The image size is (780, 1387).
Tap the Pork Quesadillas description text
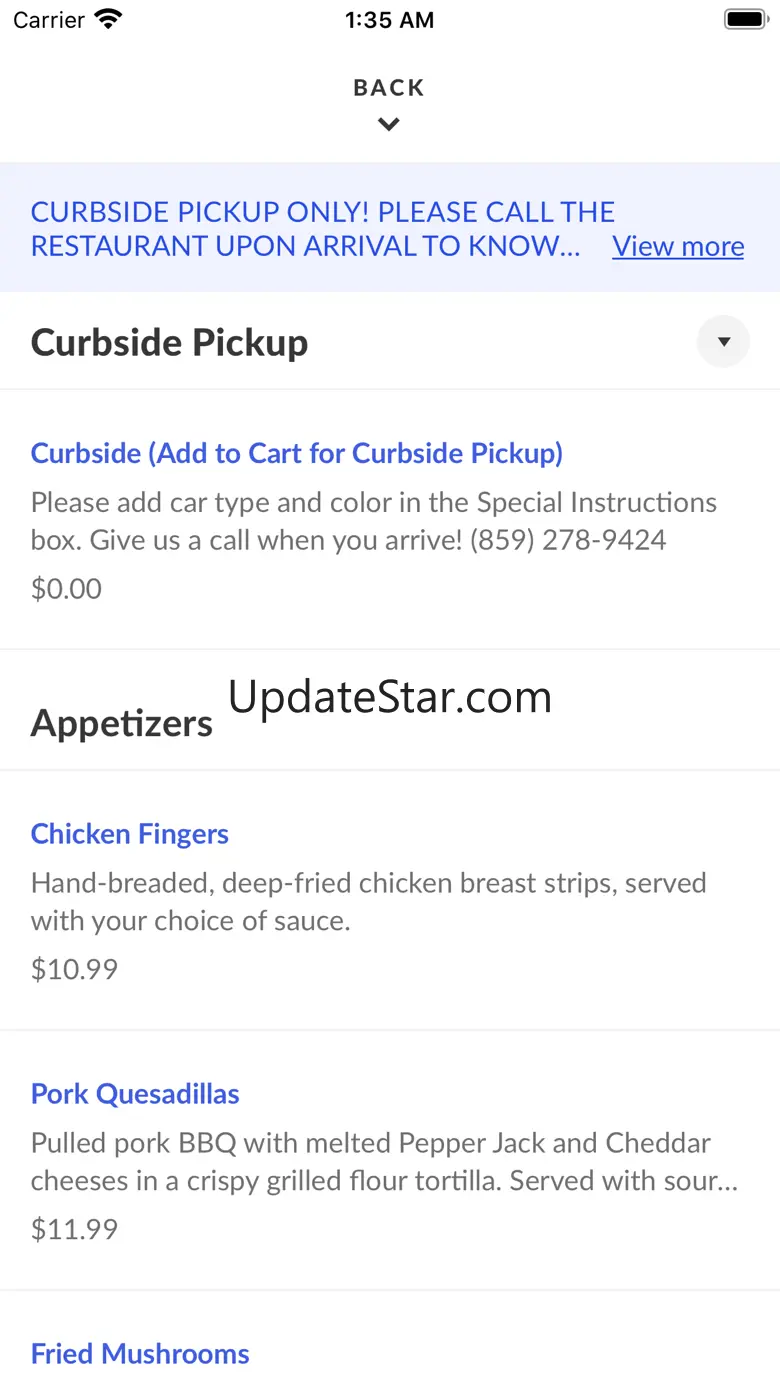(x=385, y=1161)
